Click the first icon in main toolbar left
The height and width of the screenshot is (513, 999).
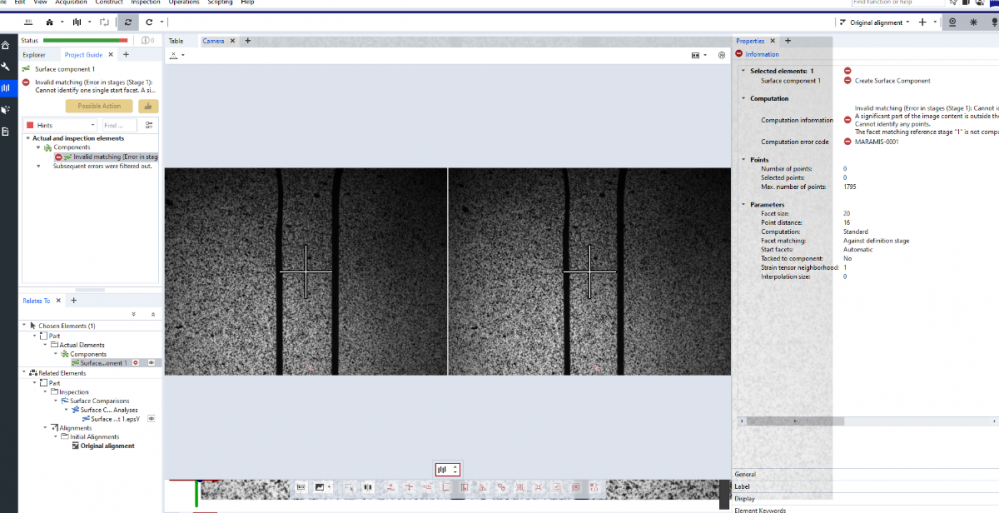28,22
